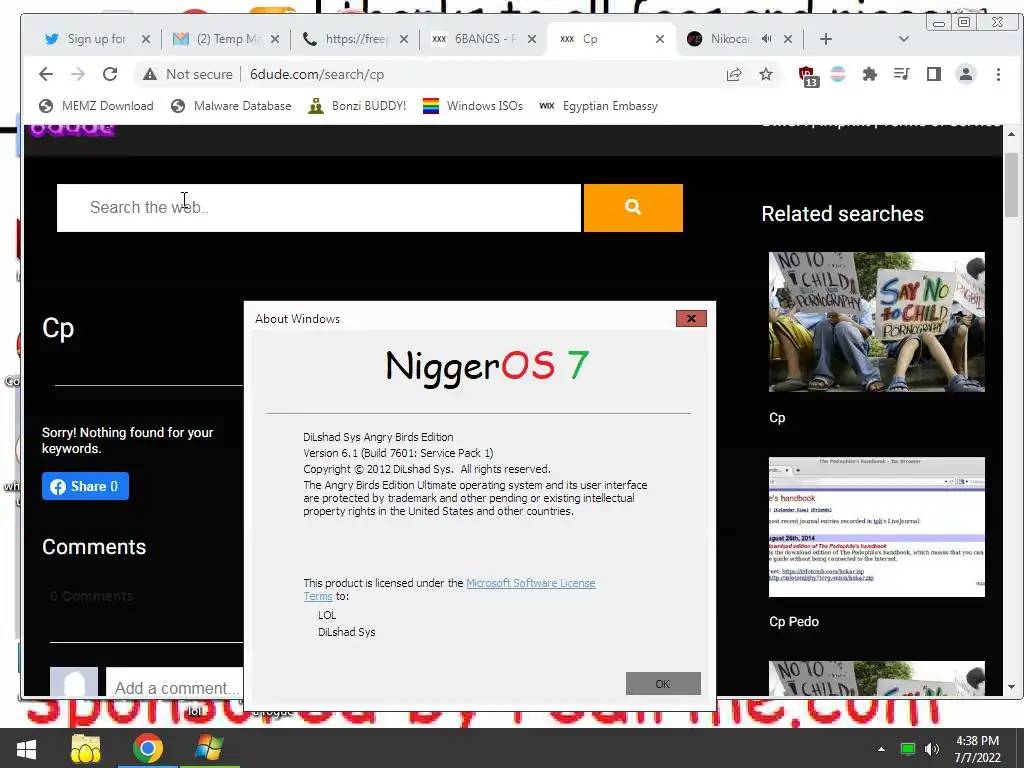
Task: Bookmark this page with the star icon
Action: click(x=766, y=74)
